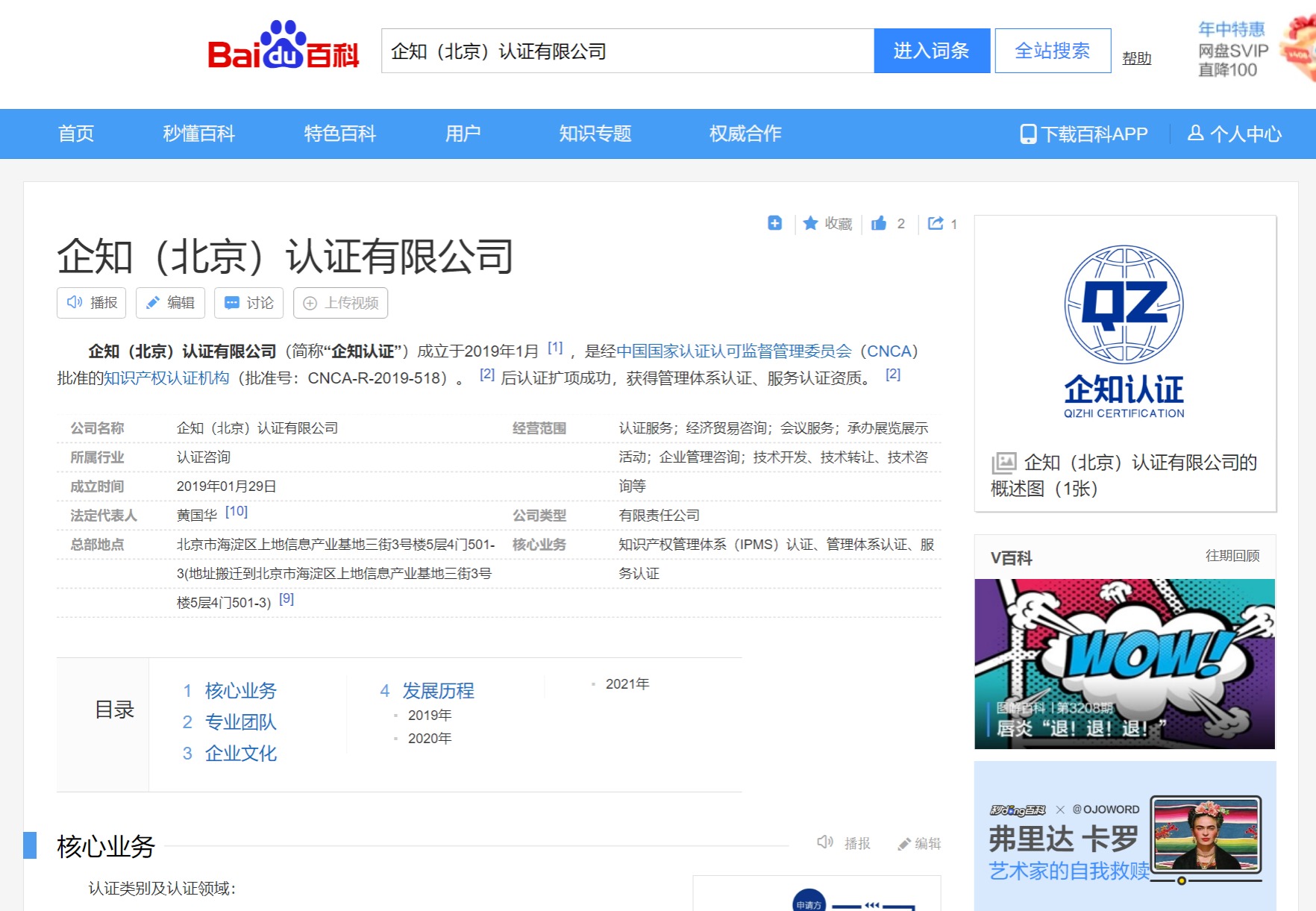1316x911 pixels.
Task: Click the 公司类型 value 有限责任公司
Action: point(659,516)
